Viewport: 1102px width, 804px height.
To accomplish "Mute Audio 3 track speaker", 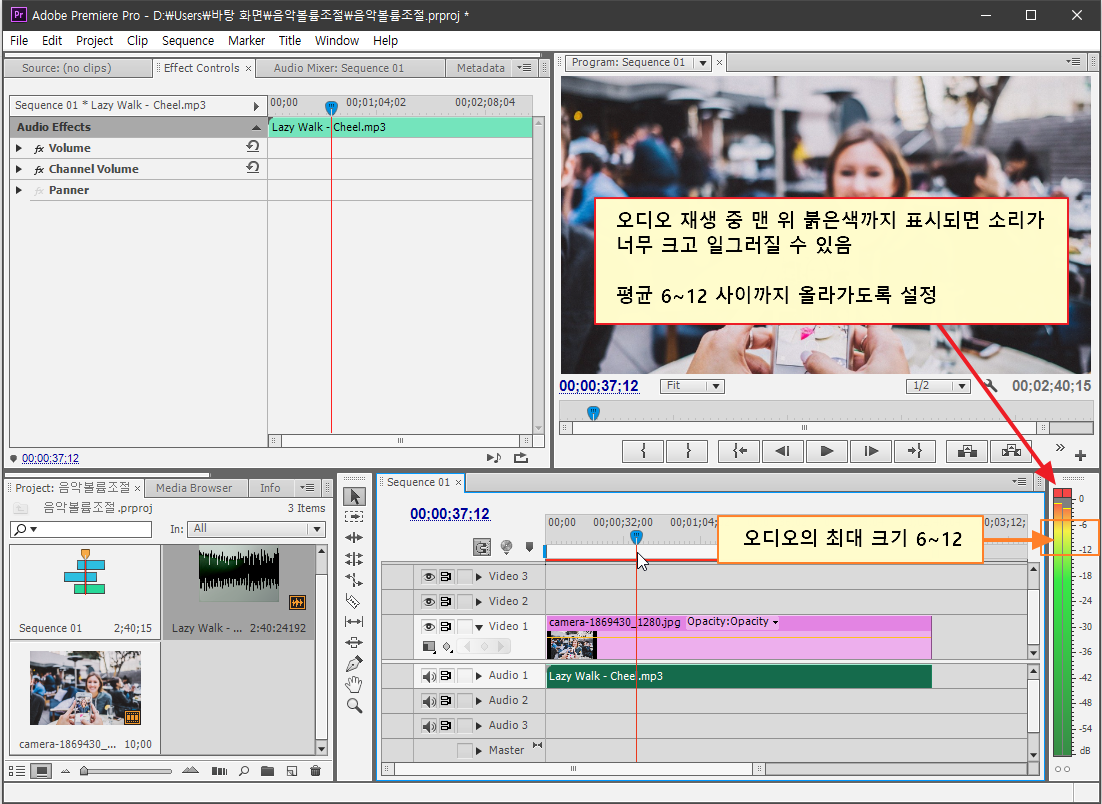I will point(428,726).
